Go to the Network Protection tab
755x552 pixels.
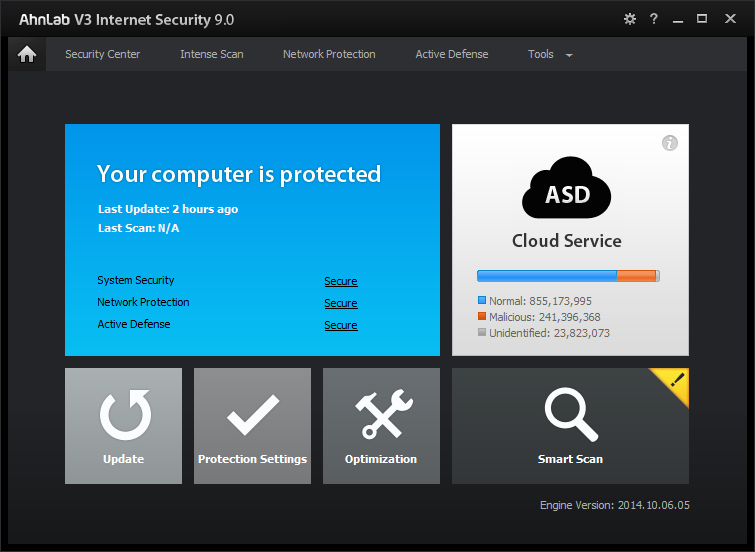(x=329, y=54)
